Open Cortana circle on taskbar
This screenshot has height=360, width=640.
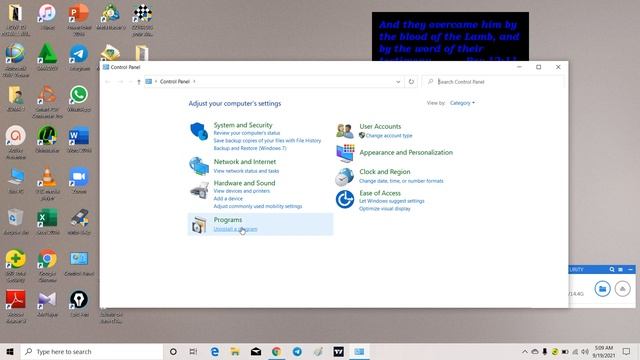(x=173, y=351)
